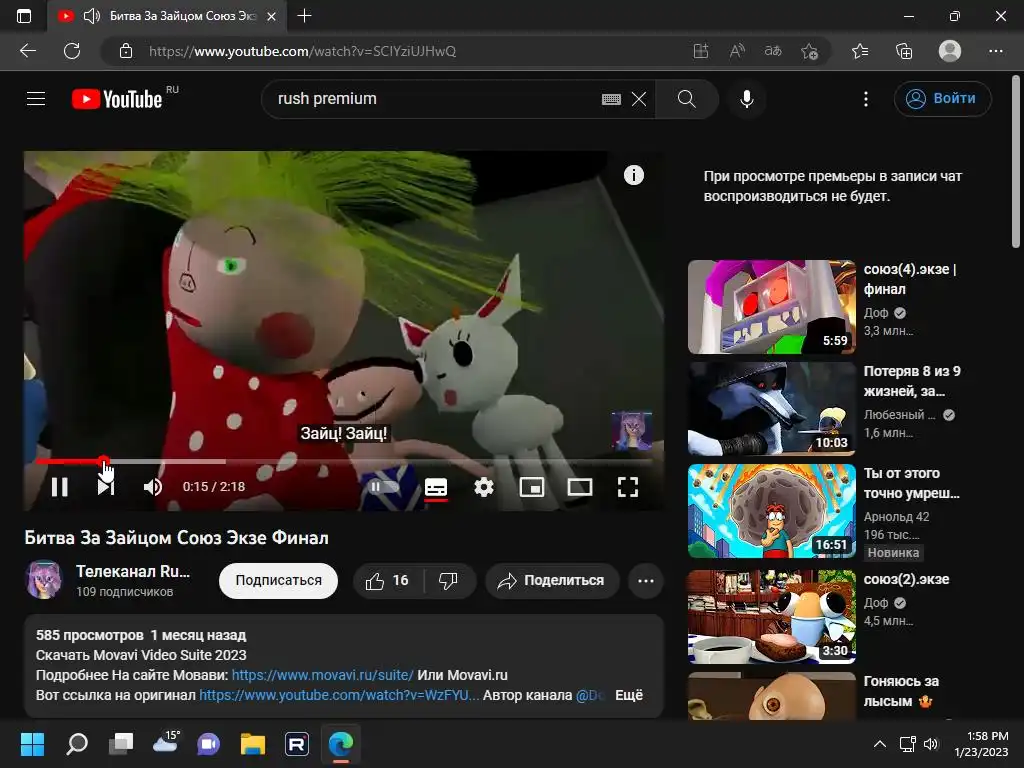The height and width of the screenshot is (768, 1024).
Task: Dislike the video
Action: pyautogui.click(x=449, y=581)
